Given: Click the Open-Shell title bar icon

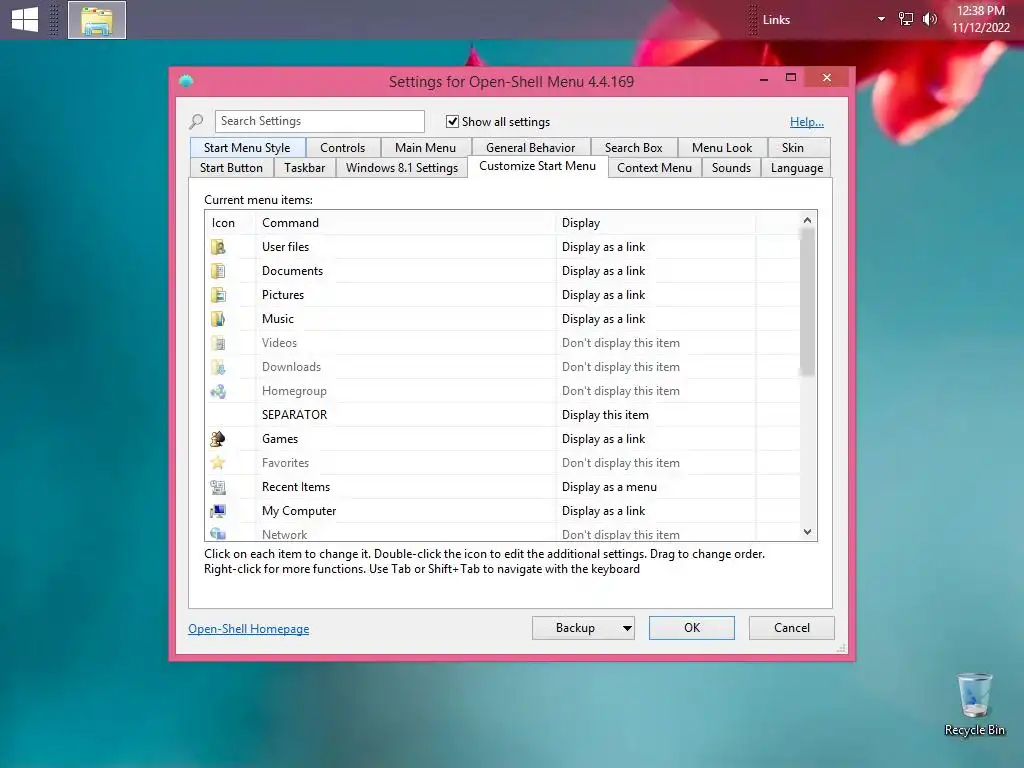Looking at the screenshot, I should coord(186,81).
